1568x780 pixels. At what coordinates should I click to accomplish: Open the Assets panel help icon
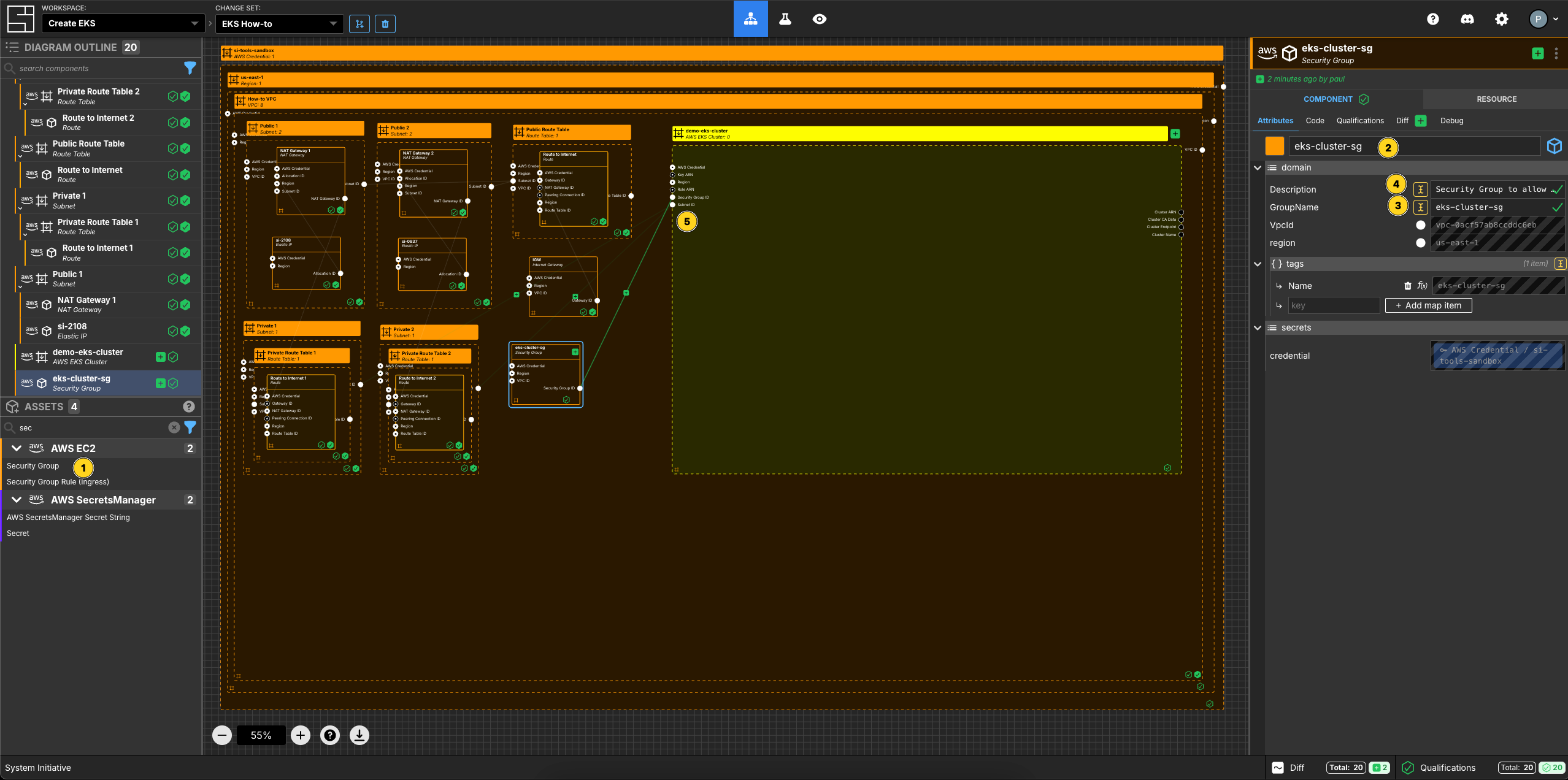[189, 407]
